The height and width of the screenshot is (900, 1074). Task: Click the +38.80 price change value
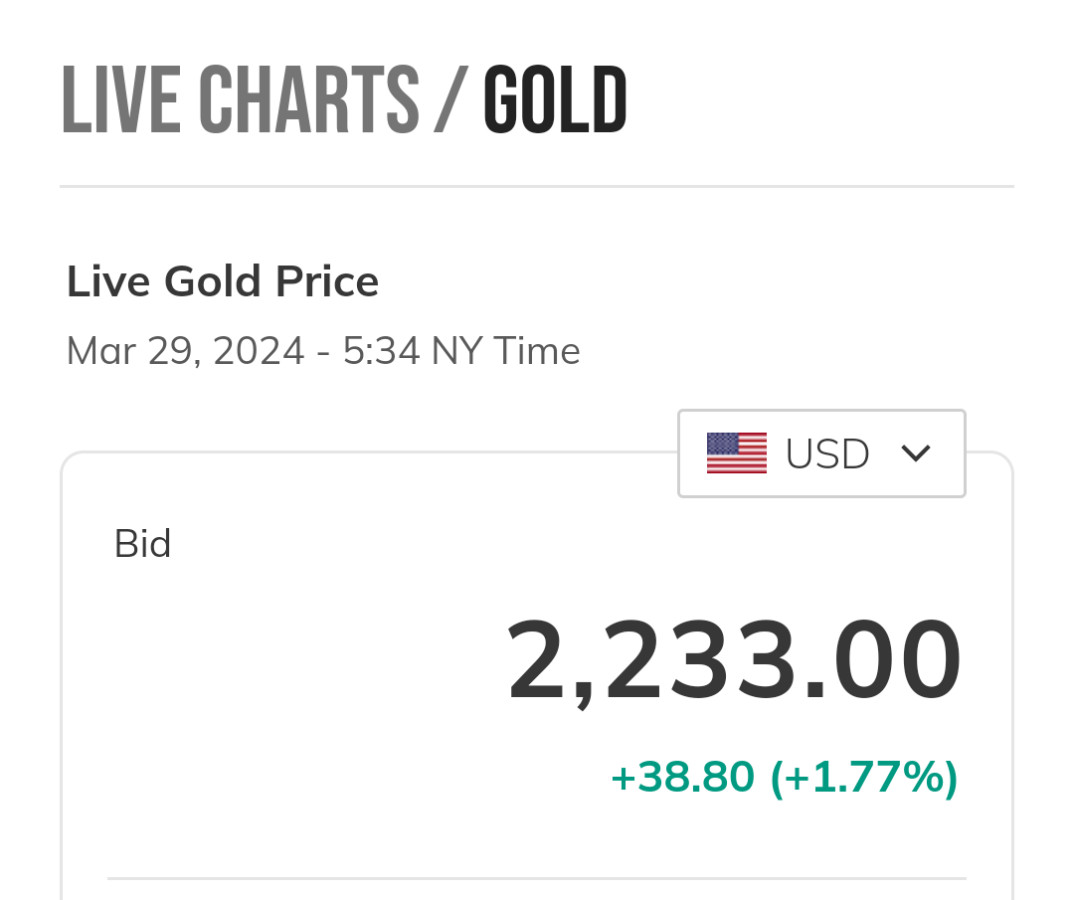[682, 777]
